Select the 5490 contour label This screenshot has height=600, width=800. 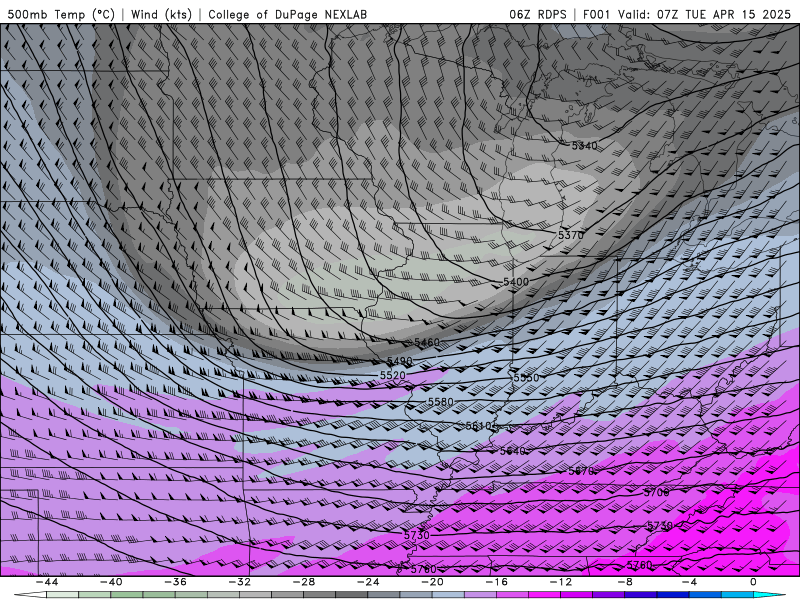coord(399,361)
